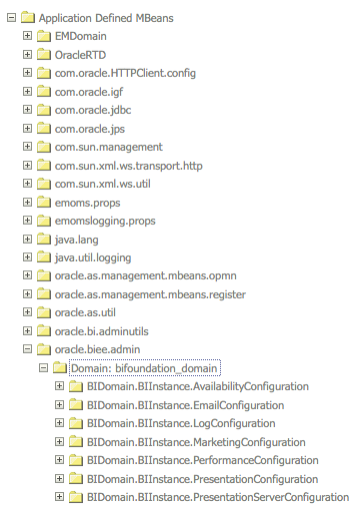Click the BIDomain.BIInstance.LogConfiguration folder icon
This screenshot has height=507, width=362.
[76, 423]
